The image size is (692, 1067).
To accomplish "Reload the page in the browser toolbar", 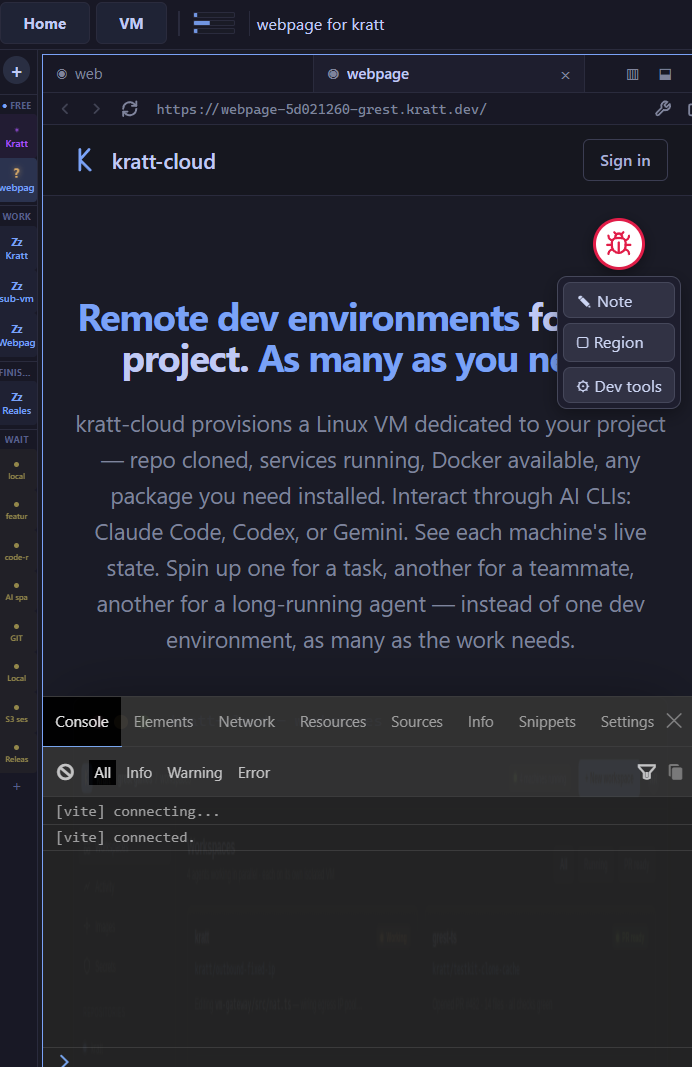I will pyautogui.click(x=129, y=109).
